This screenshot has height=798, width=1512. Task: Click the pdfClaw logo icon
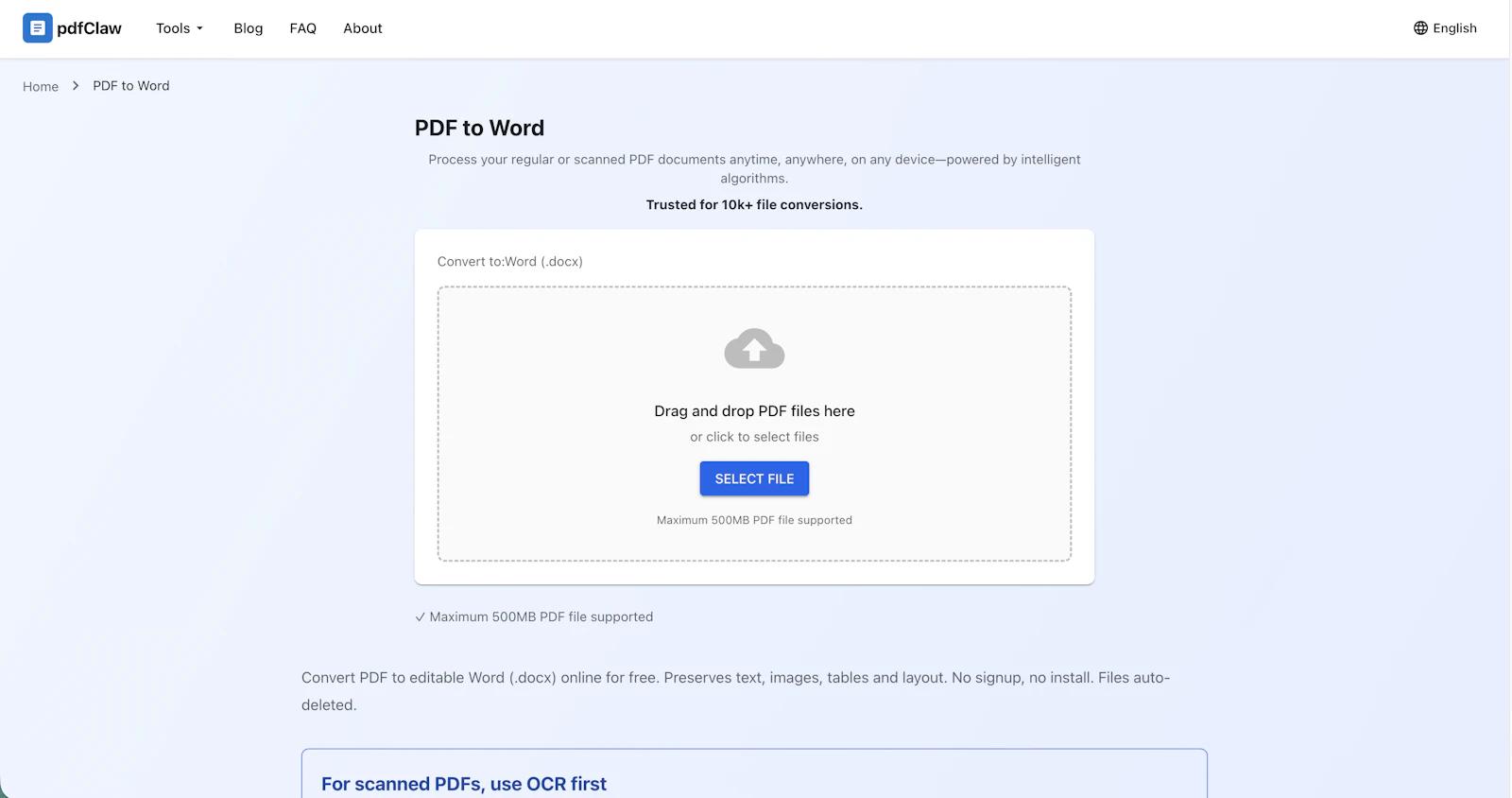point(38,28)
